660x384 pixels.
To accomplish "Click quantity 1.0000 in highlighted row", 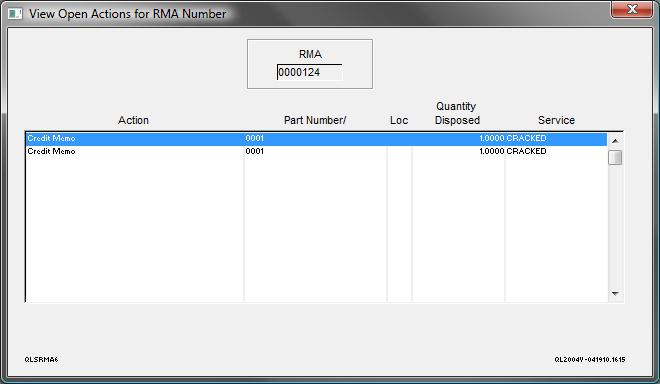I will pyautogui.click(x=492, y=139).
